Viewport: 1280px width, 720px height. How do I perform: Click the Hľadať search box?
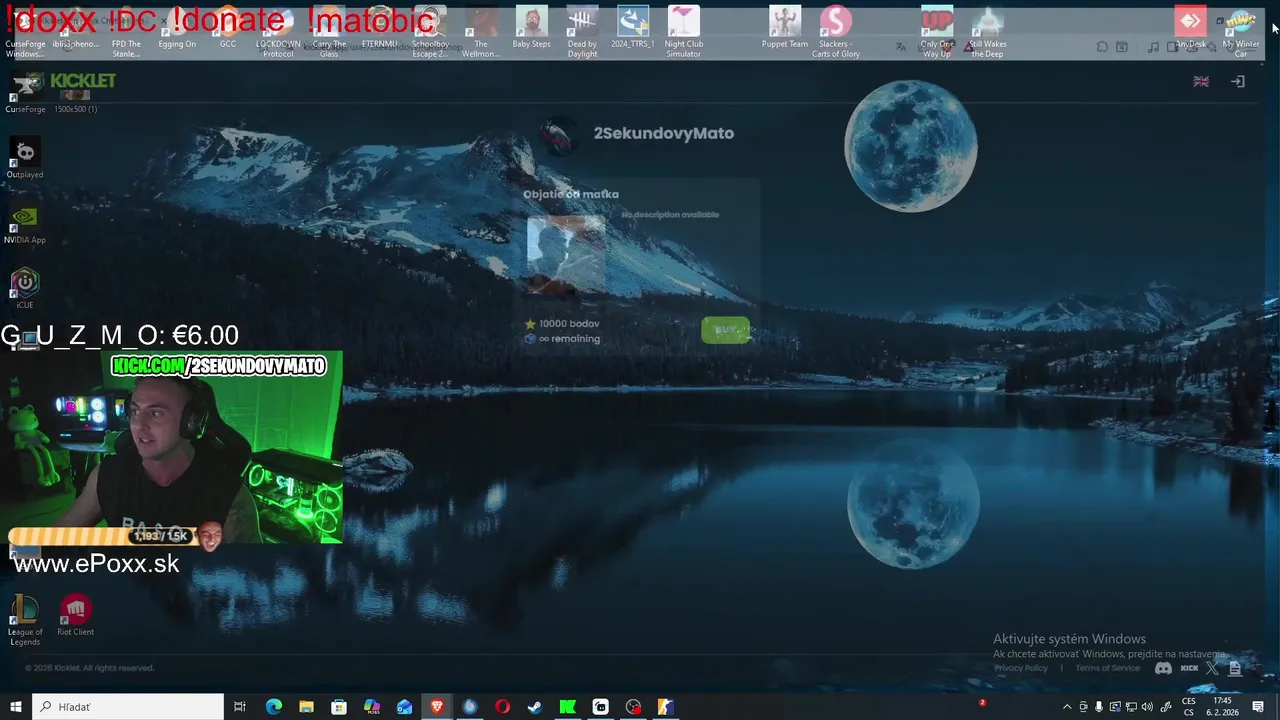coord(128,707)
